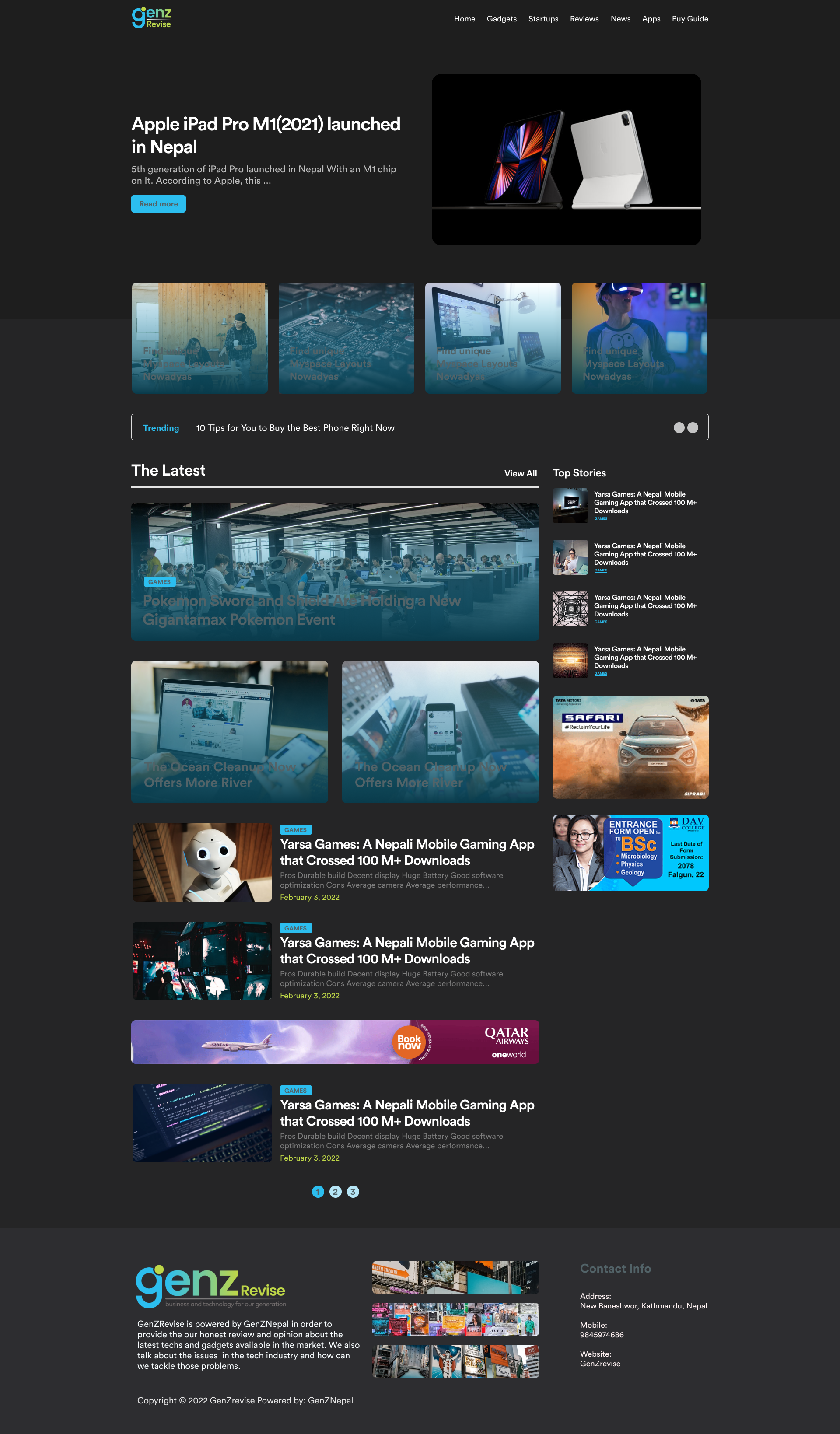Screen dimensions: 840x1434
Task: Open the Home menu item
Action: coord(464,19)
